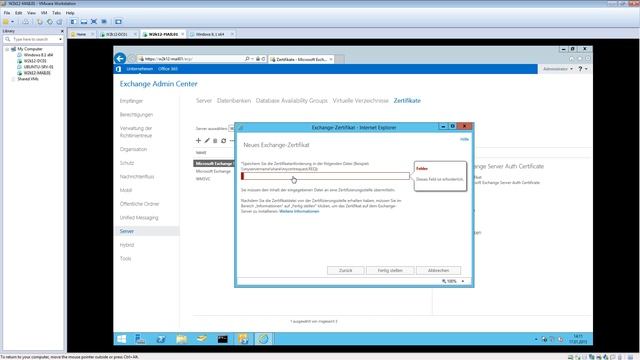Screen dimensions: 640x360
Task: Select Nachrichtenfluss in EAC sidebar
Action: (137, 176)
